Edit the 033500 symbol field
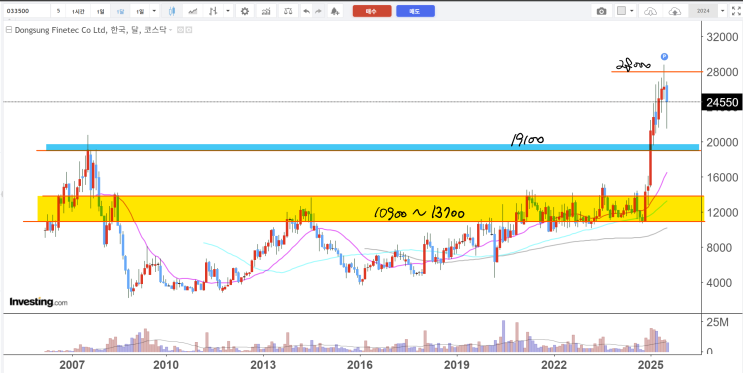 [x=26, y=10]
